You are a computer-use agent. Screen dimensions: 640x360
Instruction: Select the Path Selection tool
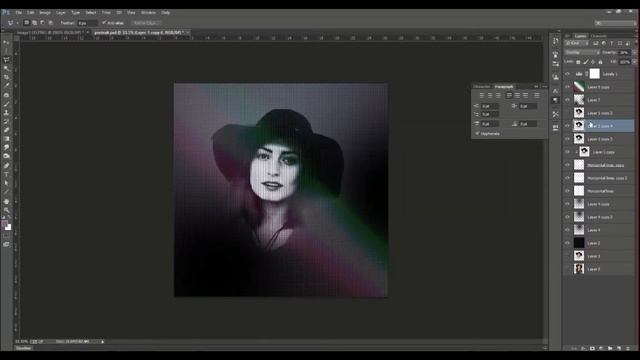(x=6, y=183)
